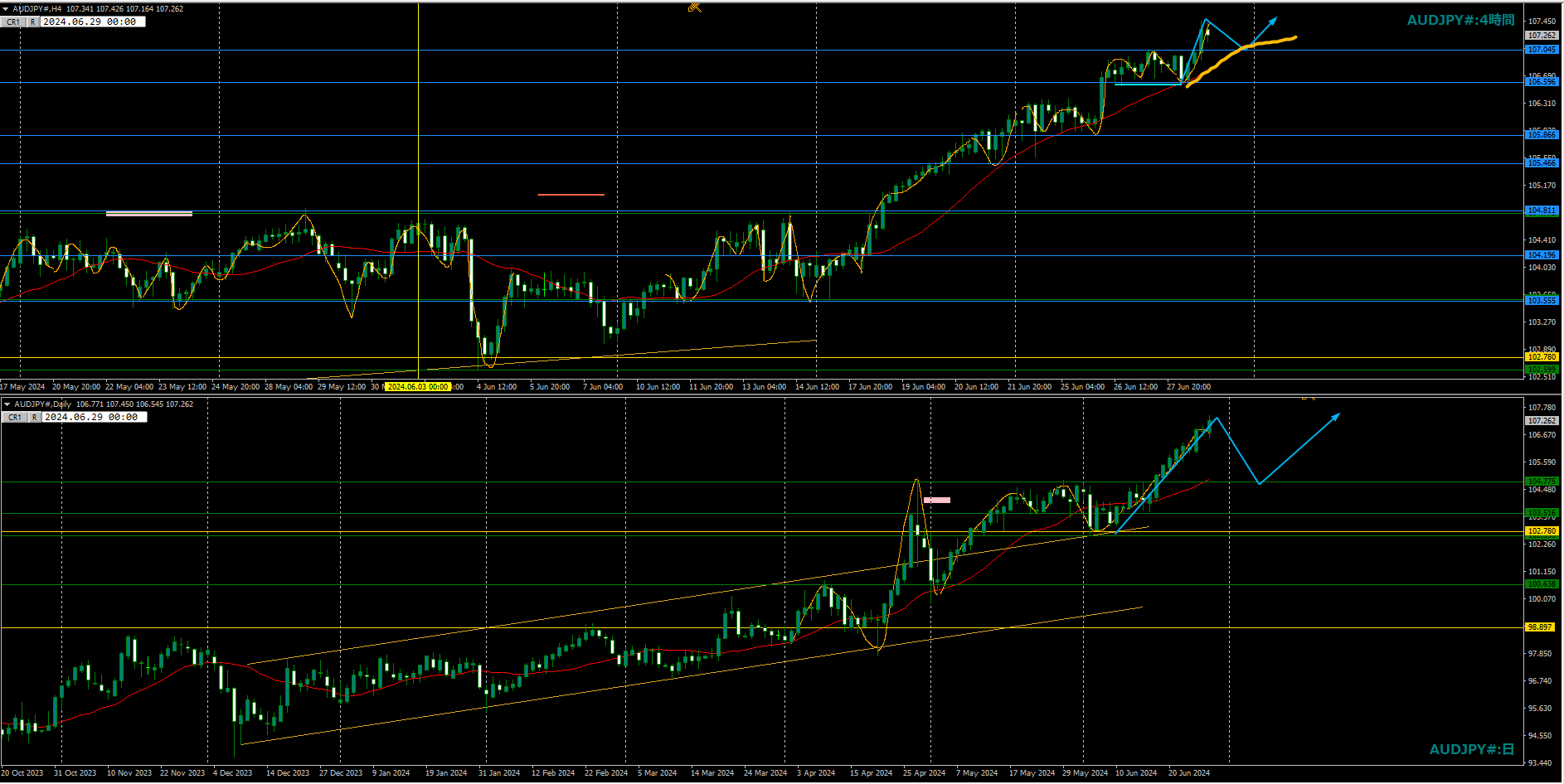Click the 105.170 scale value on H4 axis
Screen dimensions: 1564x784
tap(1542, 186)
